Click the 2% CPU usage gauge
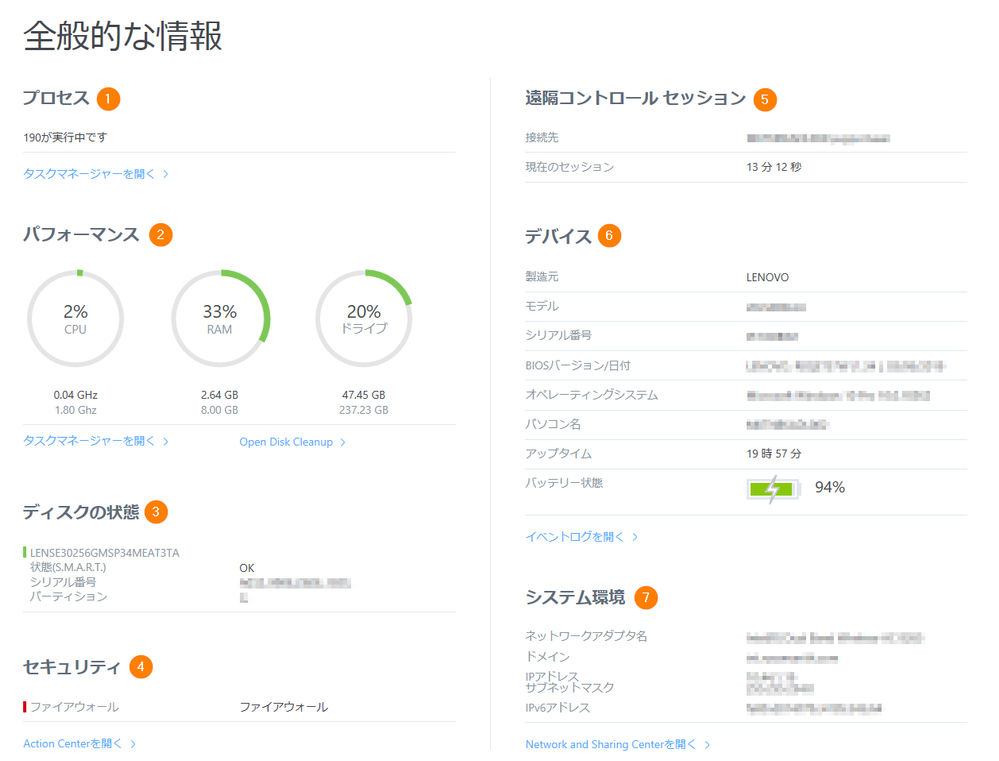This screenshot has width=999, height=761. (x=75, y=318)
